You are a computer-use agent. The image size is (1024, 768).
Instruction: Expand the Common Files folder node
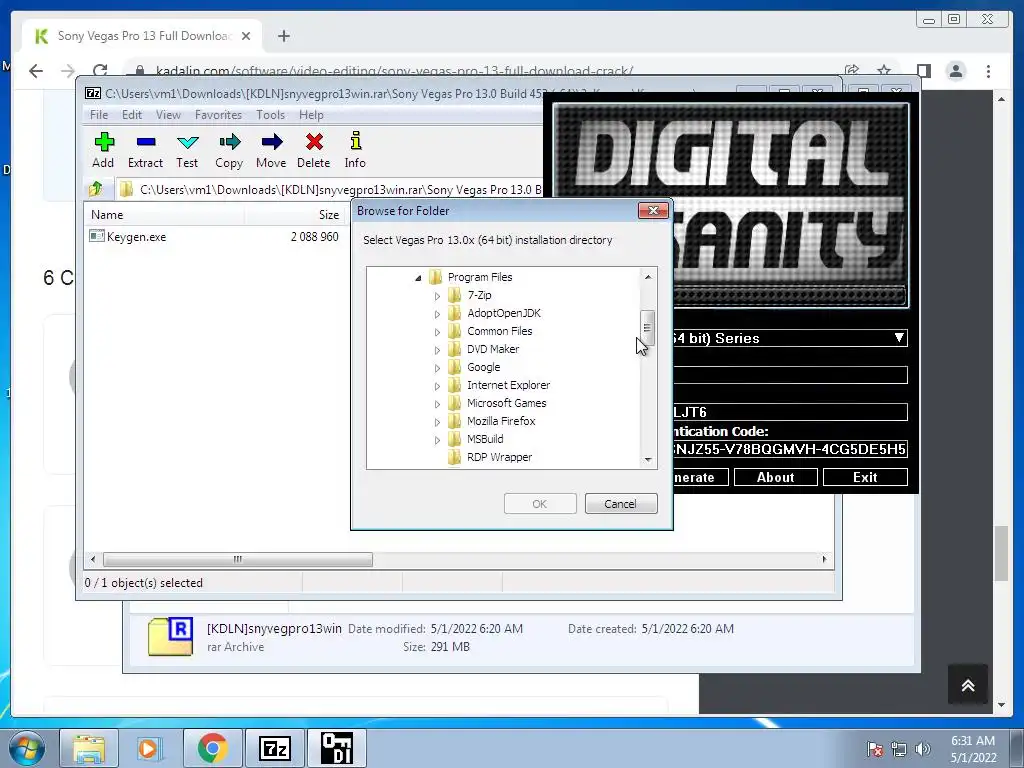[437, 332]
